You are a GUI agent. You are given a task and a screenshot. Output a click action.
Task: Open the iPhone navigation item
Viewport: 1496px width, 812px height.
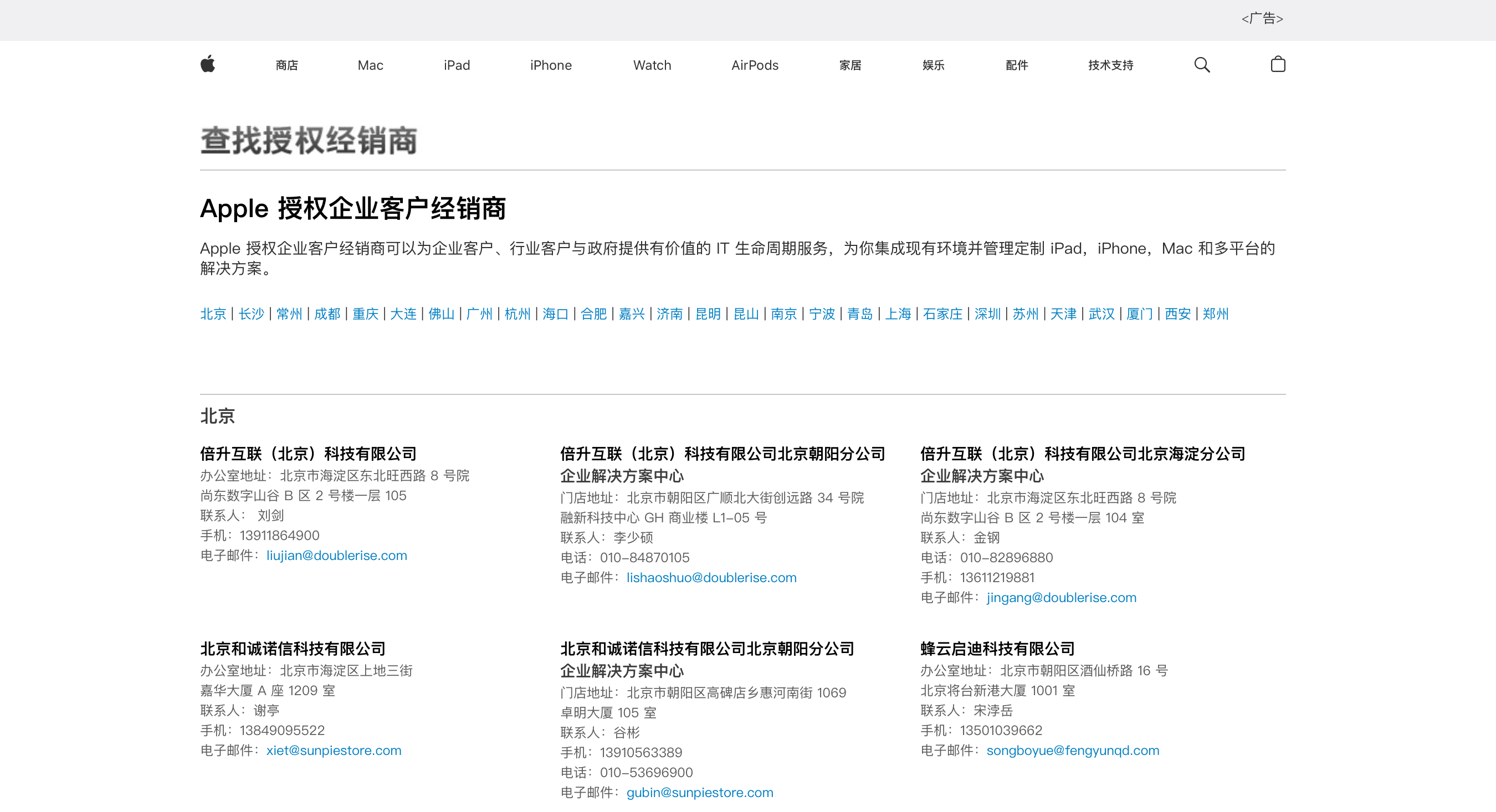[551, 65]
